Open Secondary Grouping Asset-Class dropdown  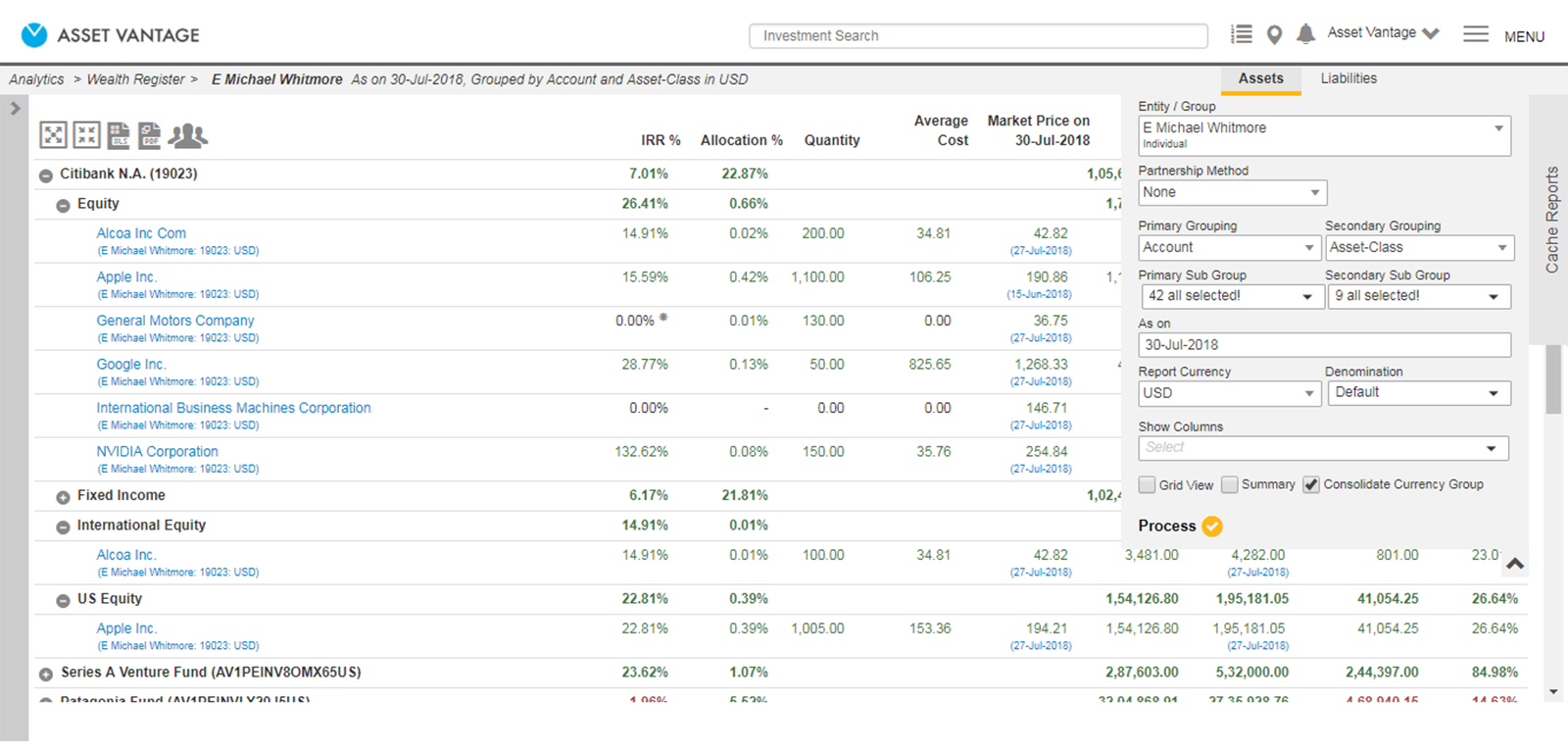point(1419,248)
